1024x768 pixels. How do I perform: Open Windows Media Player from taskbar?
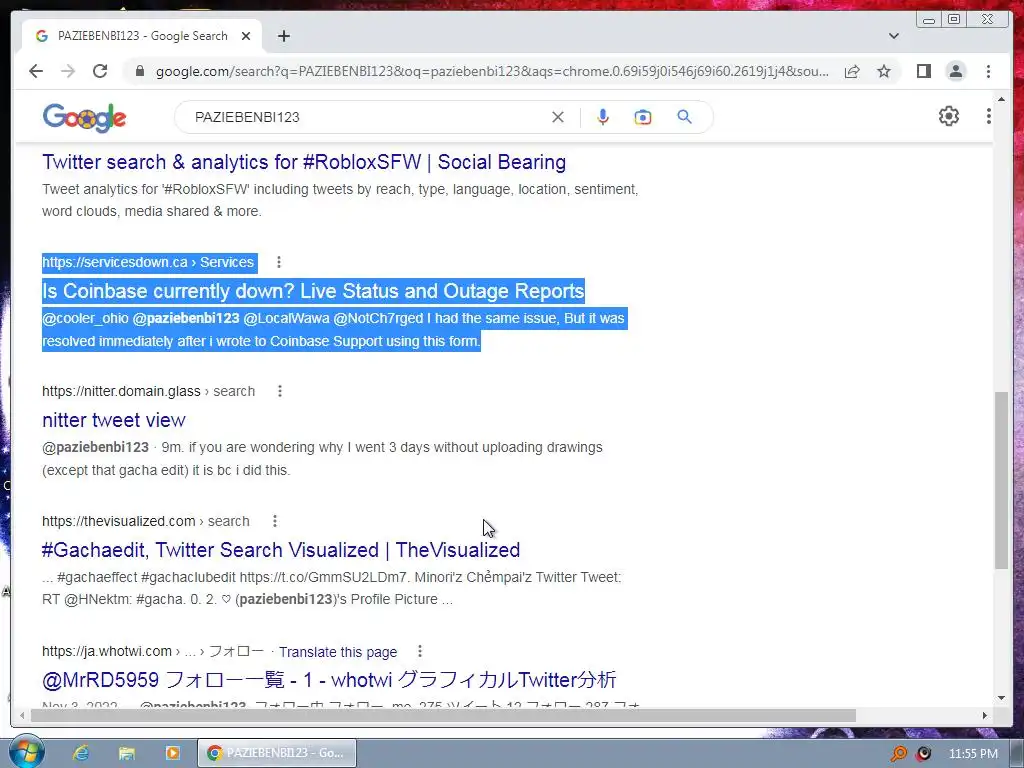[172, 753]
